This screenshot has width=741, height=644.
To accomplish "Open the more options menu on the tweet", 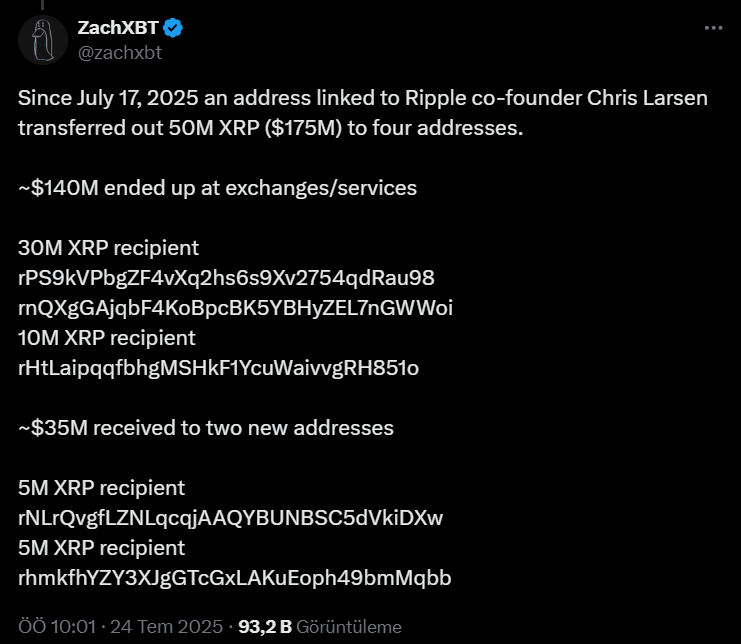I will [712, 29].
